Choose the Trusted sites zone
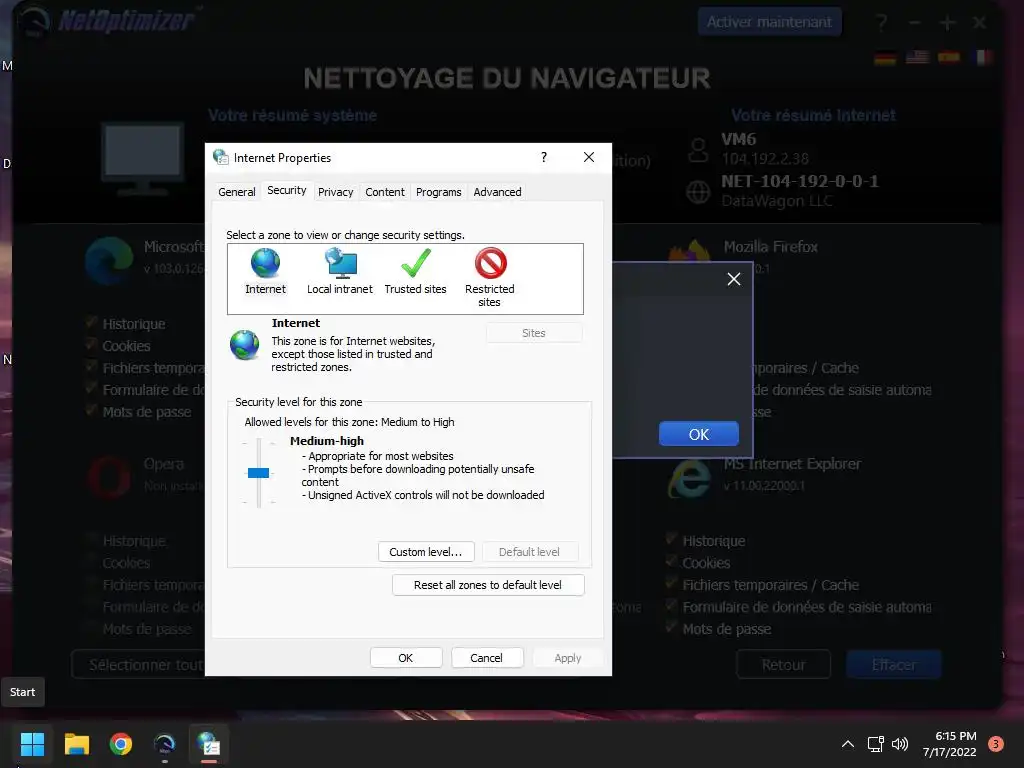 [415, 271]
